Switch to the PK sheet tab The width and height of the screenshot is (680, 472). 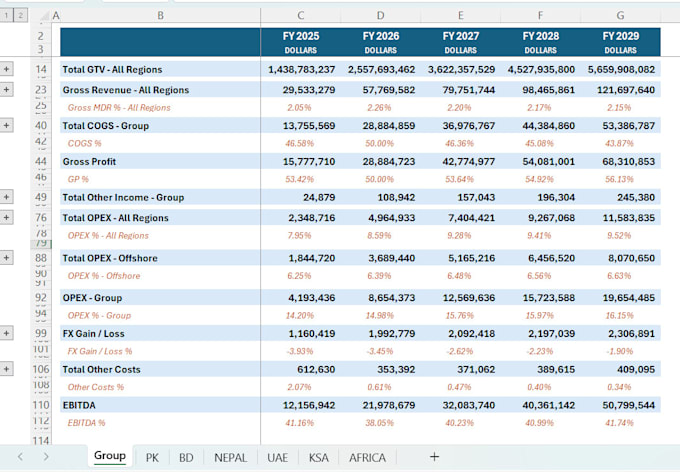(x=152, y=457)
